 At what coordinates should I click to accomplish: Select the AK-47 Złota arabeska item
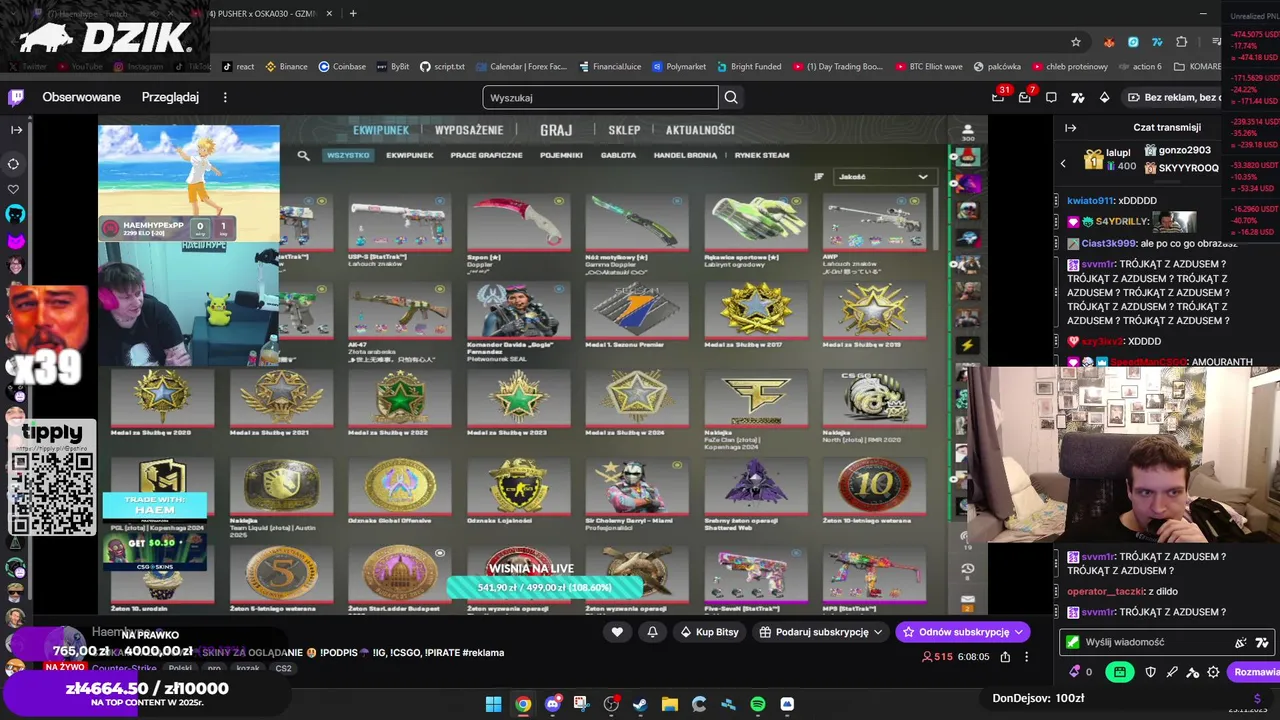(399, 321)
